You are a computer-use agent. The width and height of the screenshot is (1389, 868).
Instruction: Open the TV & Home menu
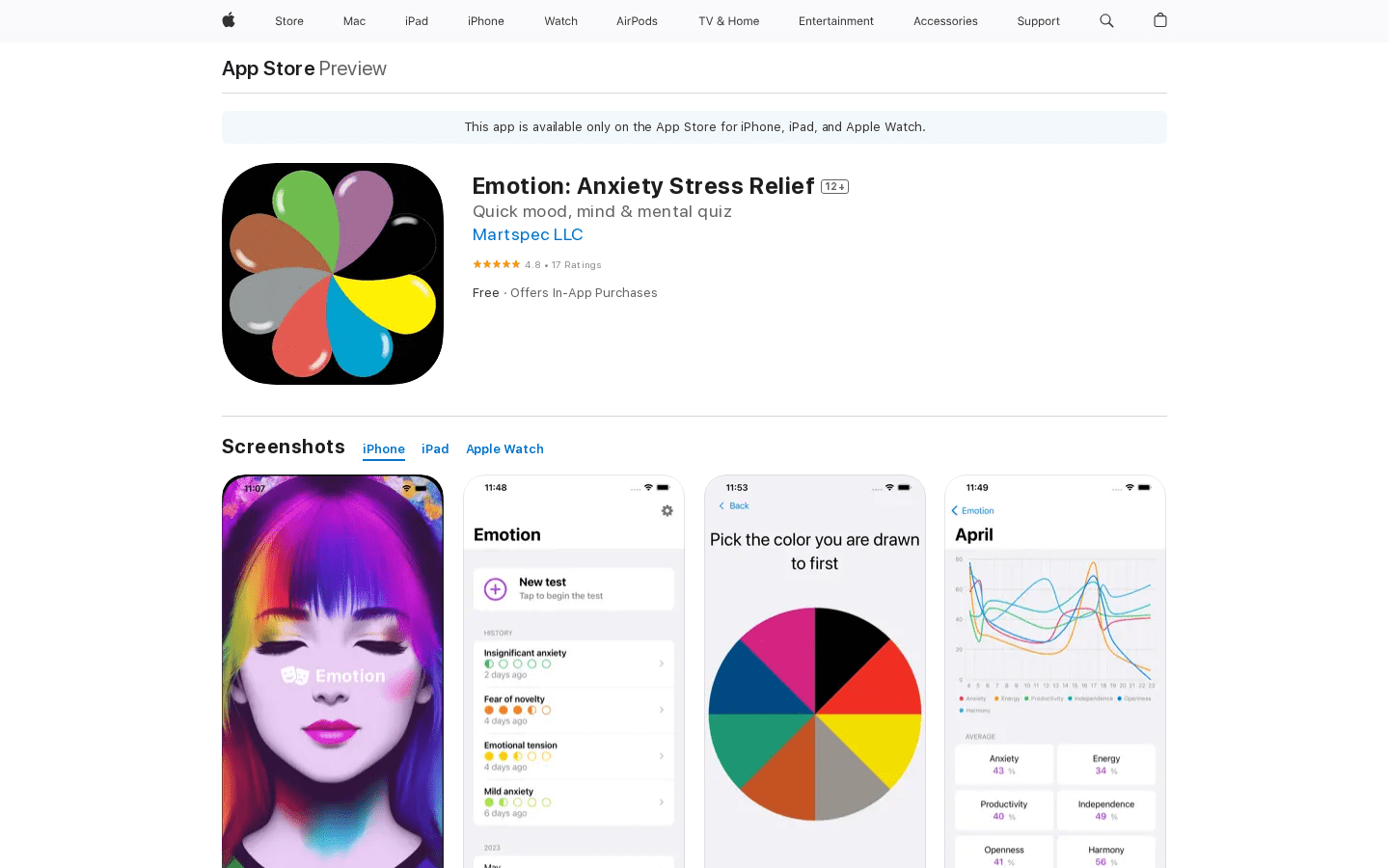tap(728, 21)
